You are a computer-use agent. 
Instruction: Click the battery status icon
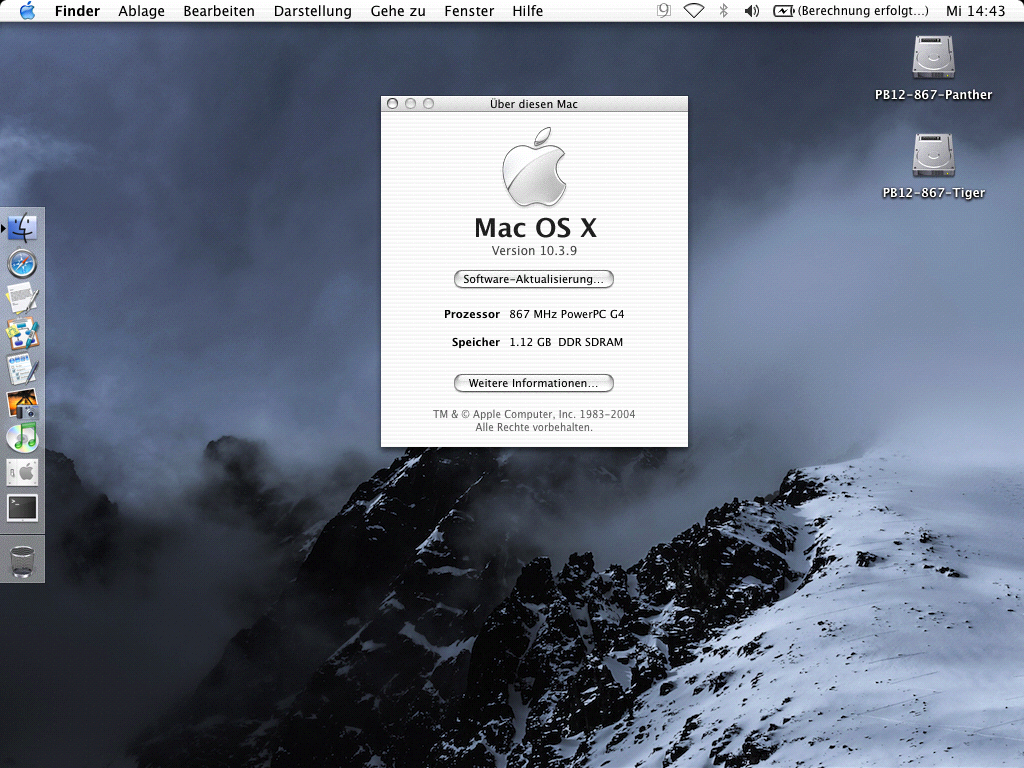pyautogui.click(x=783, y=10)
